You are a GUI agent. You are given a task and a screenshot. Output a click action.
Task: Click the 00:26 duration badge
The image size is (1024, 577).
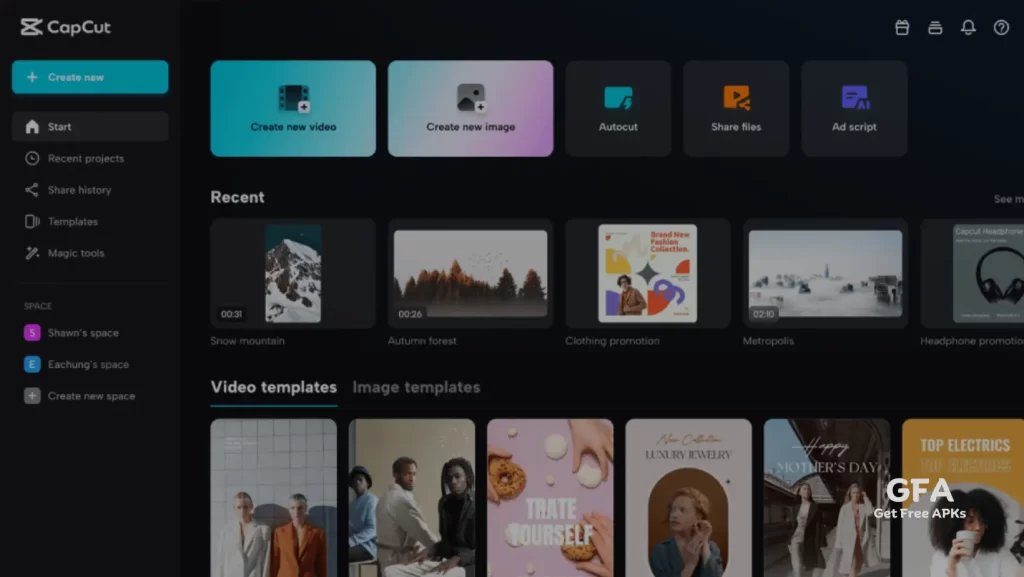[x=410, y=314]
